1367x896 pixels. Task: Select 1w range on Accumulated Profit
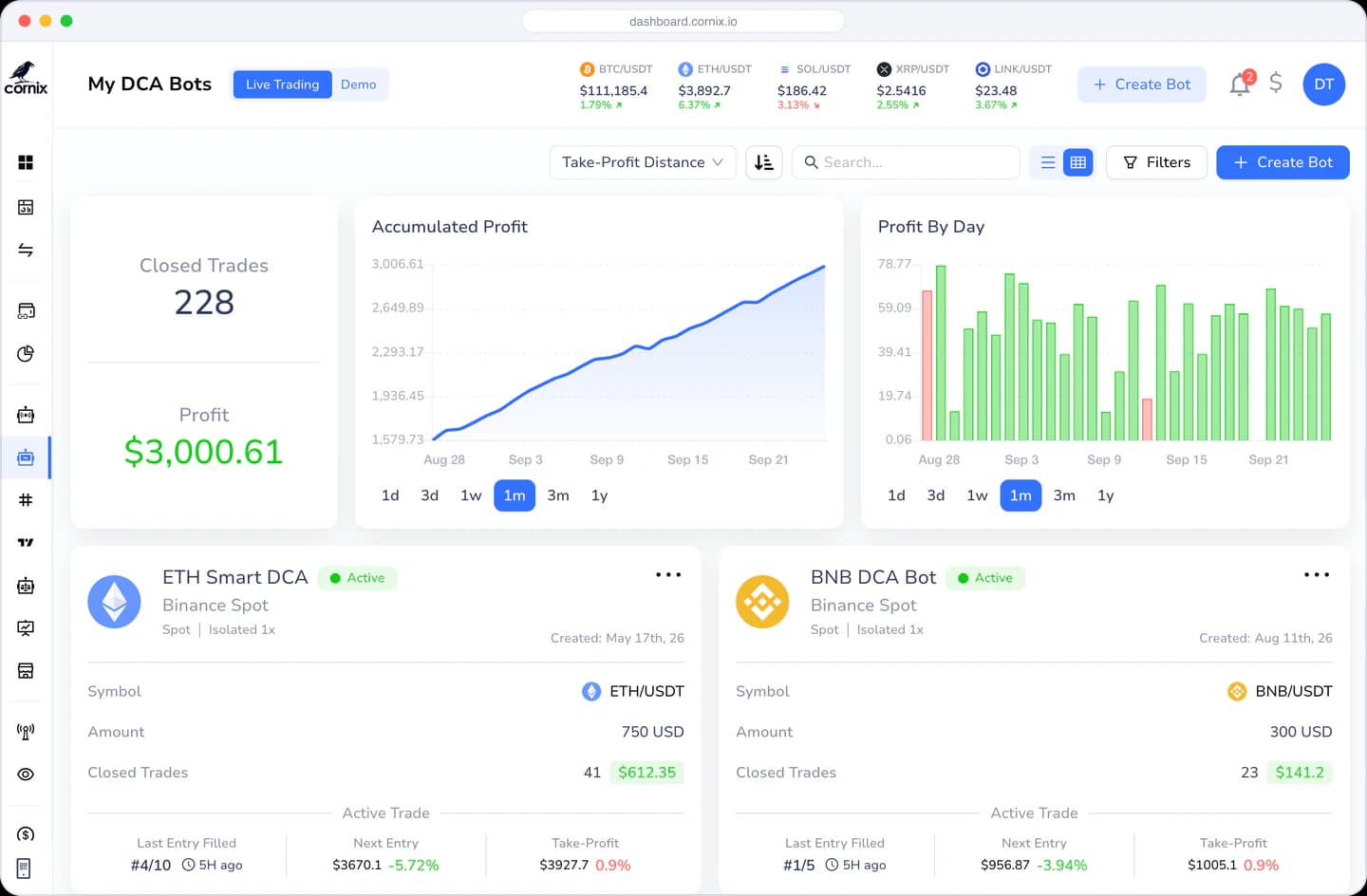pos(471,495)
